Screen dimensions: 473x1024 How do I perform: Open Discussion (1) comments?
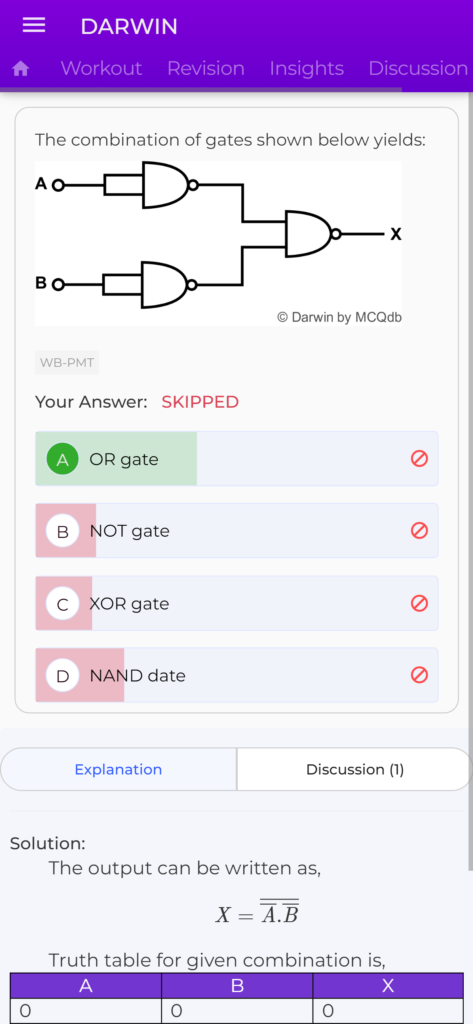tap(355, 769)
